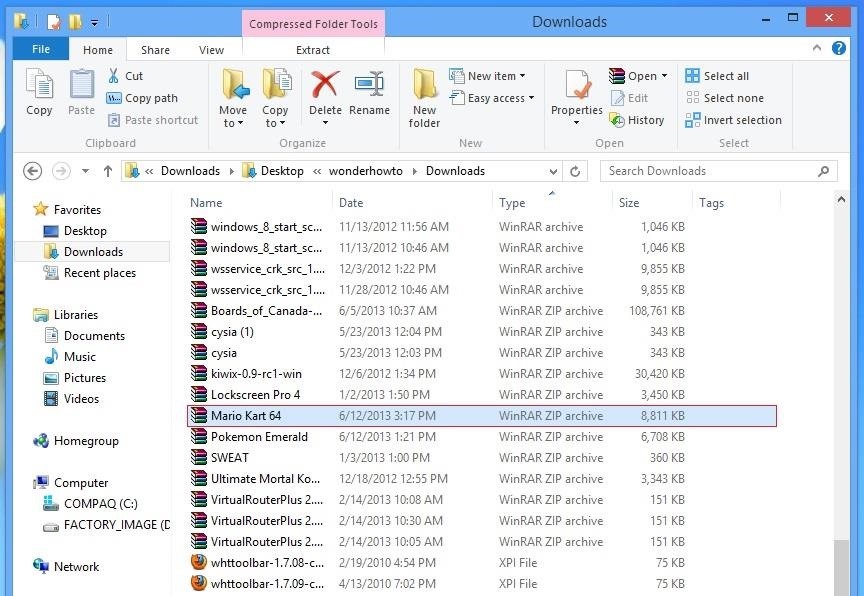This screenshot has height=596, width=864.
Task: Select Mario Kart 64 file
Action: (x=482, y=416)
